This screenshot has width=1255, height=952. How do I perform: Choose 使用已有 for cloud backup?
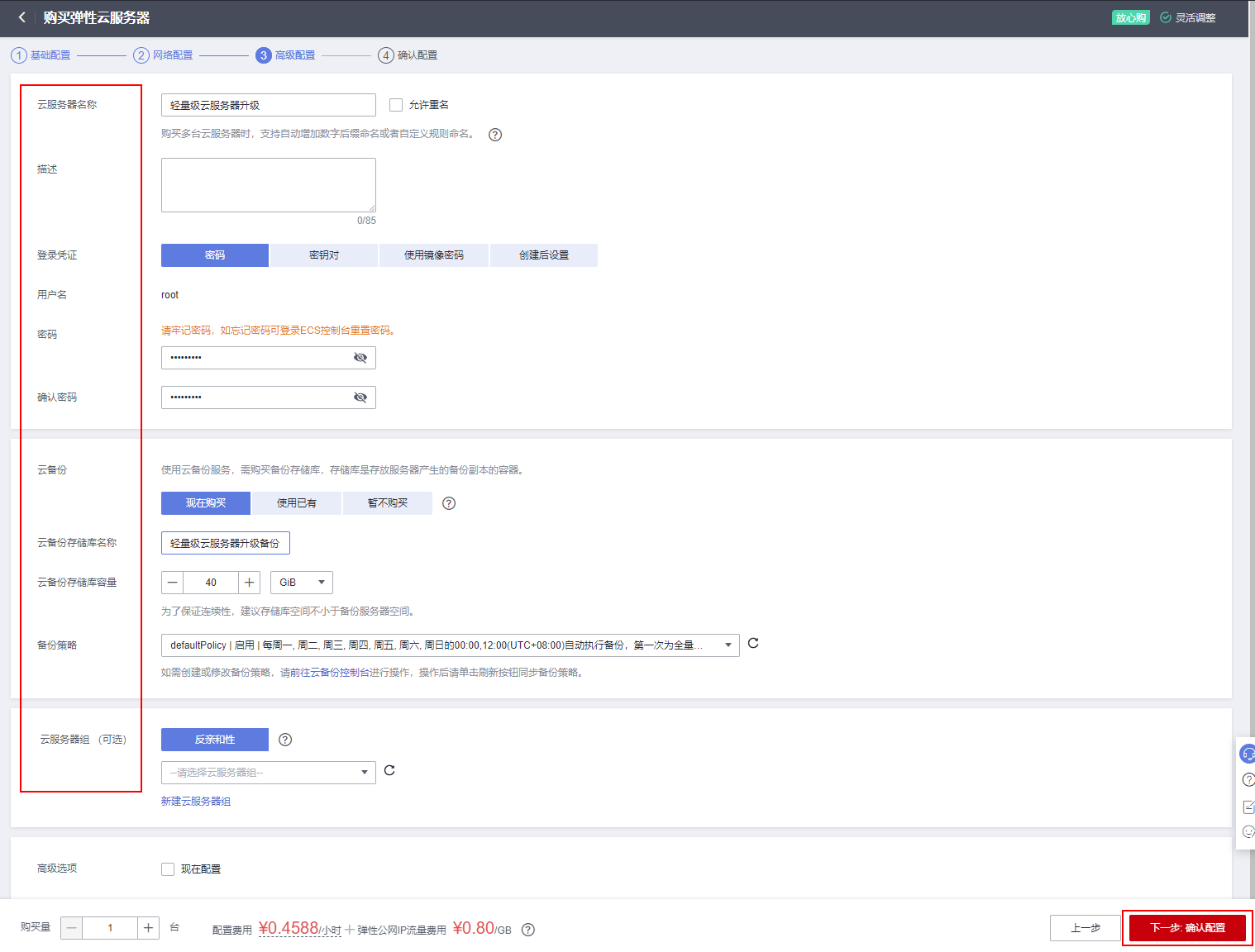(x=297, y=503)
